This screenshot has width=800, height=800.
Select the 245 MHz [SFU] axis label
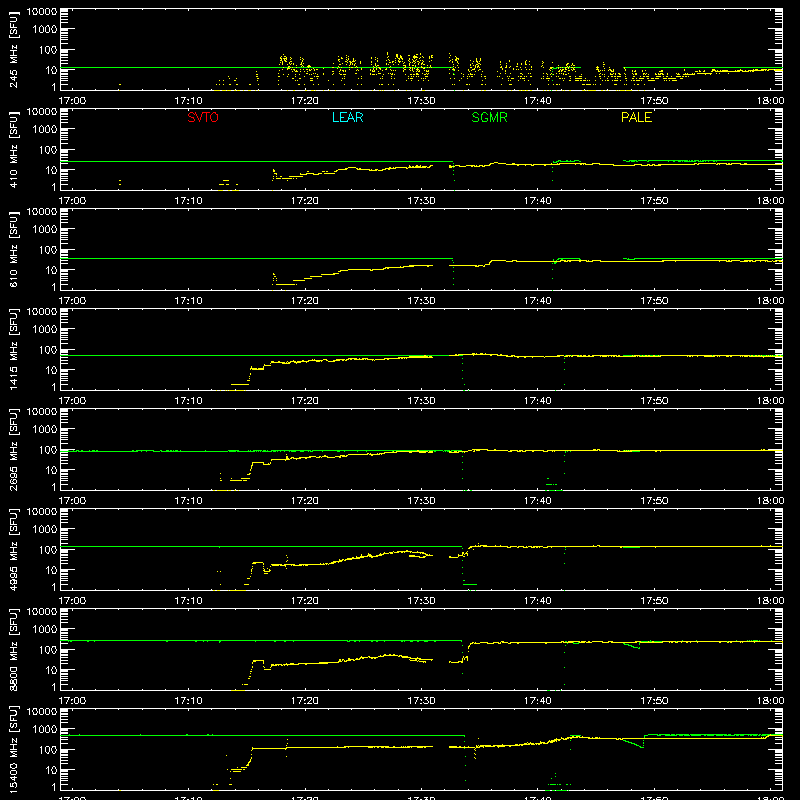[14, 50]
